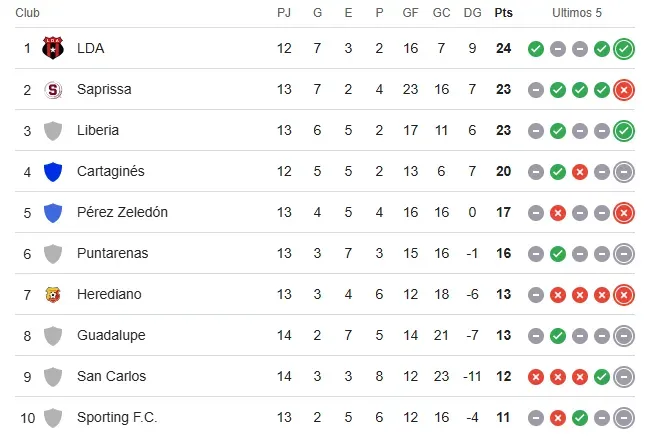This screenshot has width=650, height=442.
Task: Click Saprissa's latest match loss icon
Action: (624, 89)
